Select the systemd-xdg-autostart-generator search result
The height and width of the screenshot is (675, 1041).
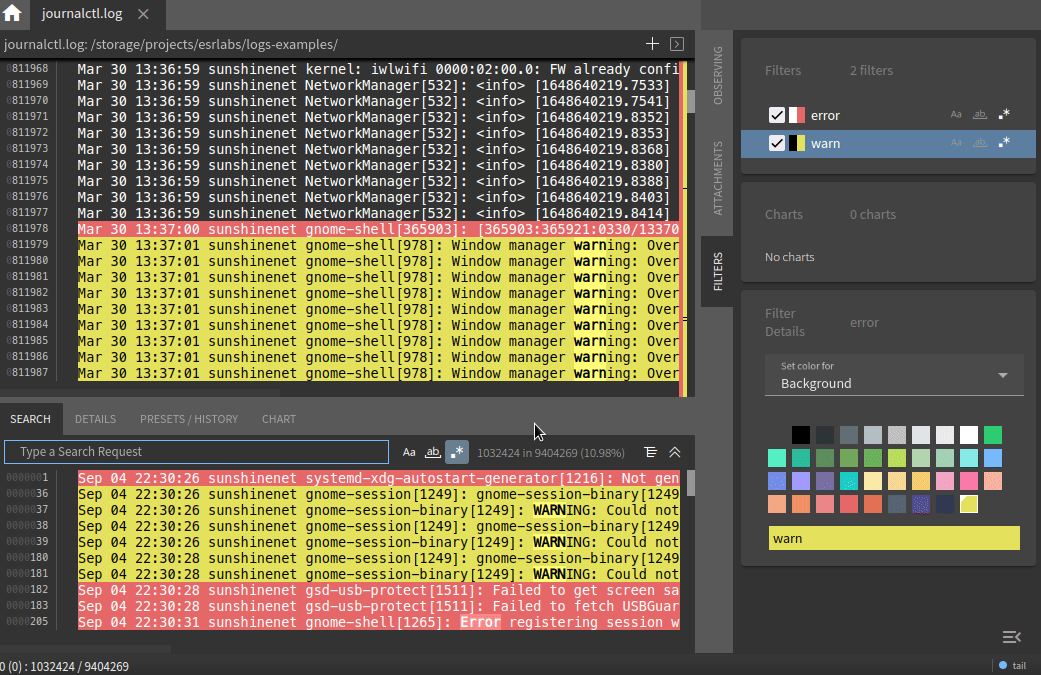[378, 479]
